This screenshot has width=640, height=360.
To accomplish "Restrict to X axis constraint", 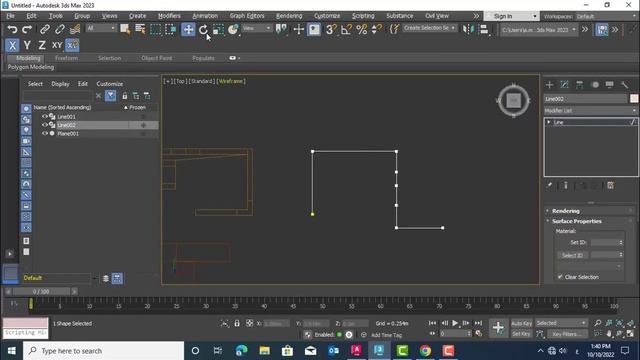I will tap(12, 45).
